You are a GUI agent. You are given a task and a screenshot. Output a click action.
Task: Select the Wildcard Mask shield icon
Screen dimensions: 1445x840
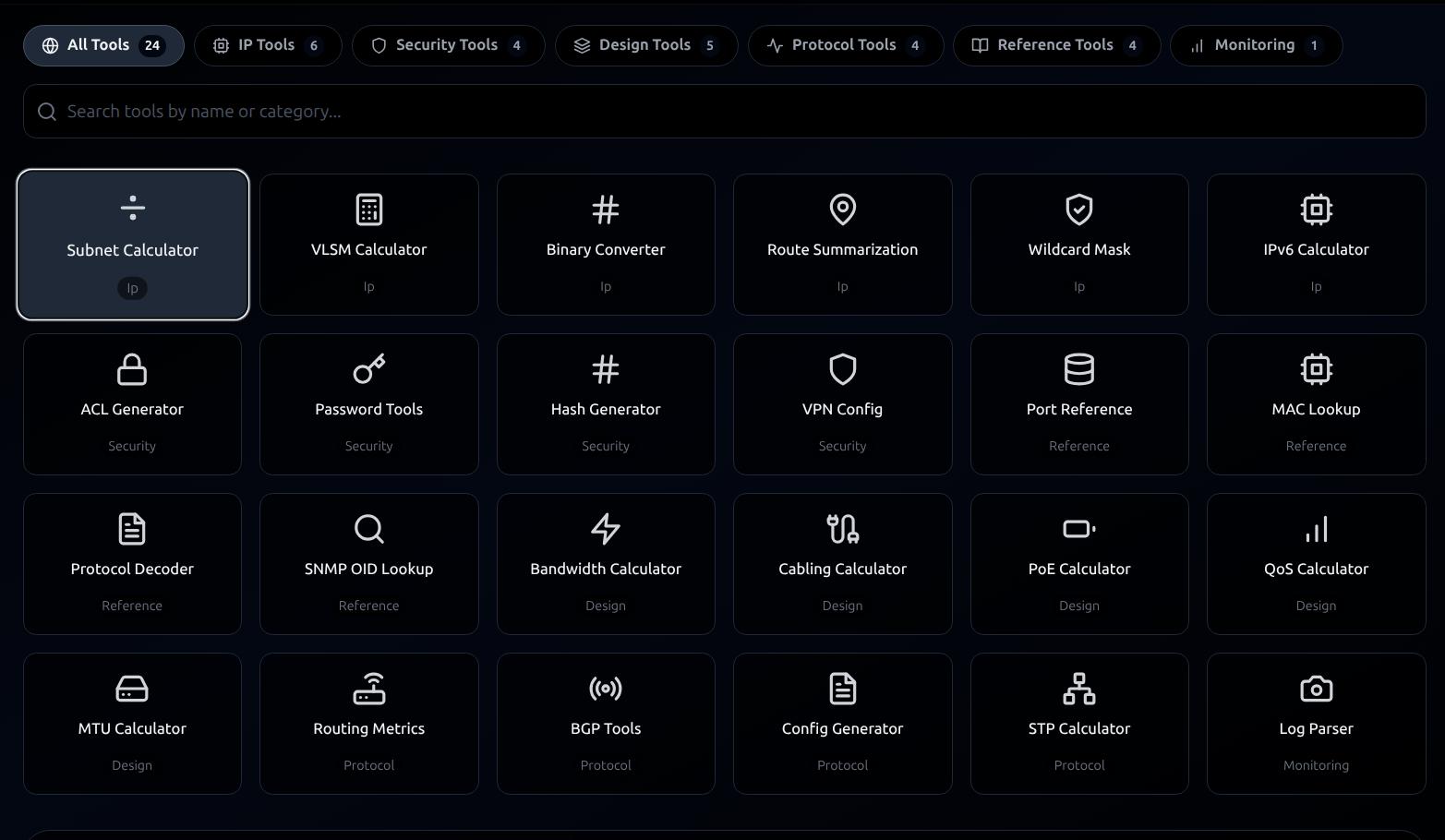[x=1078, y=210]
